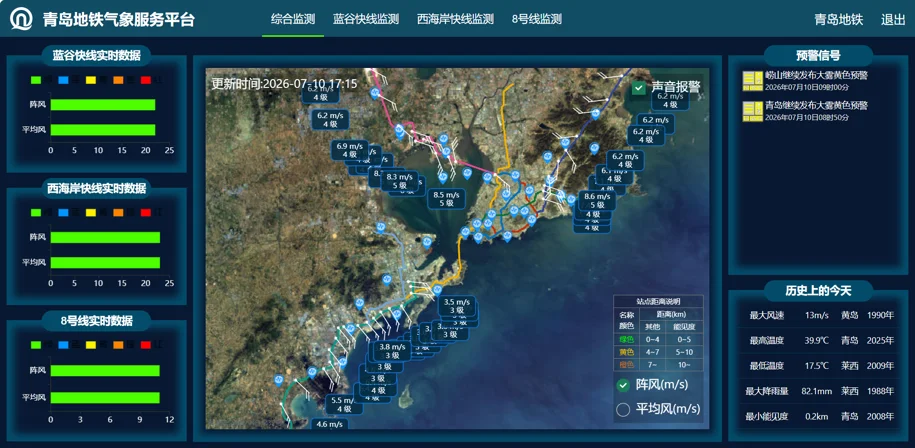Open 青岛继续发布大雾黄色预警 warning

(816, 106)
